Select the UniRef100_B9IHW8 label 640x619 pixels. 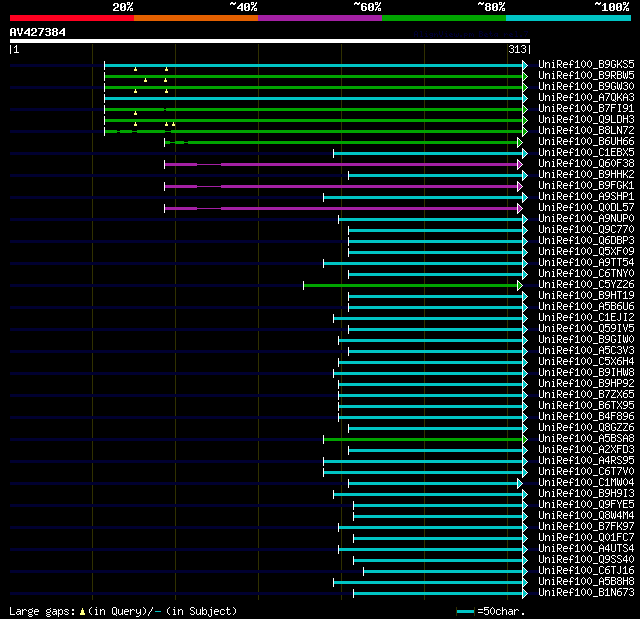tap(586, 373)
